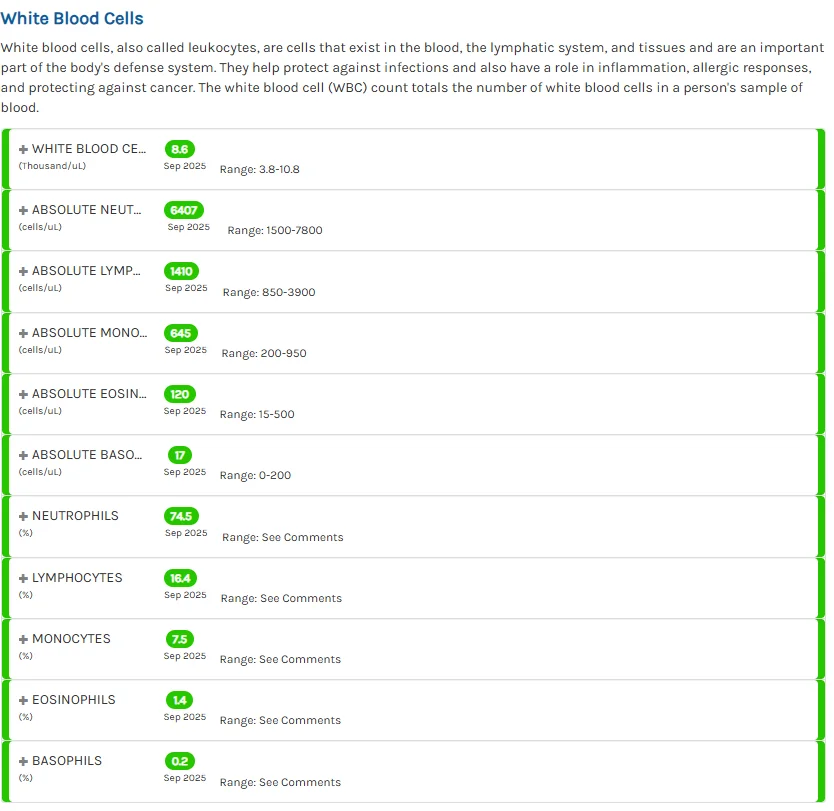Click (cells/uL) unit under ABSOLUTE NEUT...

tap(40, 227)
